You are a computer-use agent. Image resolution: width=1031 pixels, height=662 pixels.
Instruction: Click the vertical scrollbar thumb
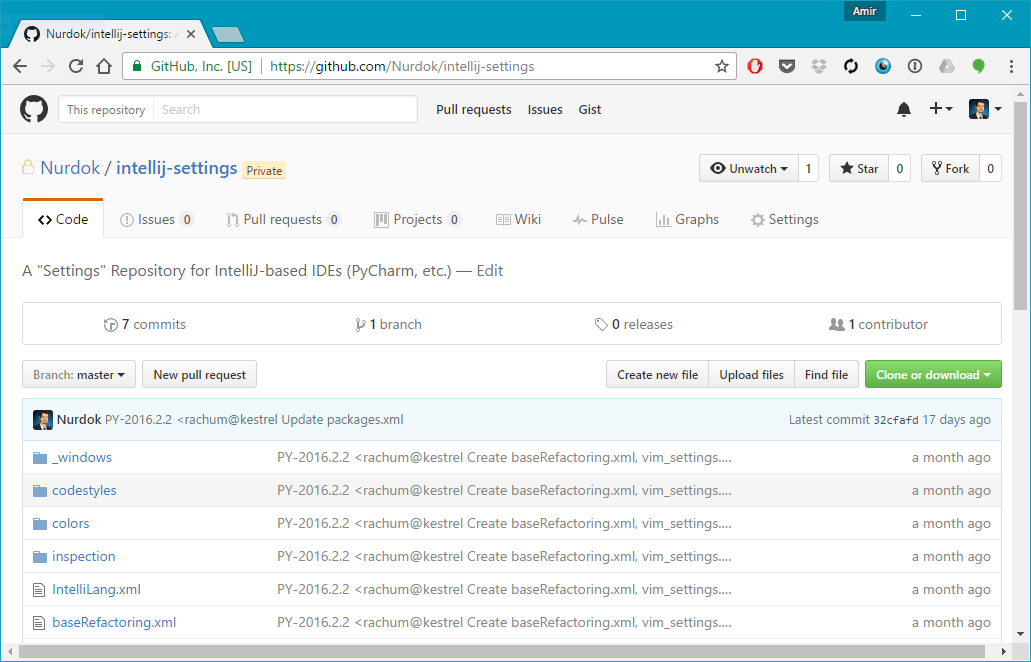point(1020,205)
